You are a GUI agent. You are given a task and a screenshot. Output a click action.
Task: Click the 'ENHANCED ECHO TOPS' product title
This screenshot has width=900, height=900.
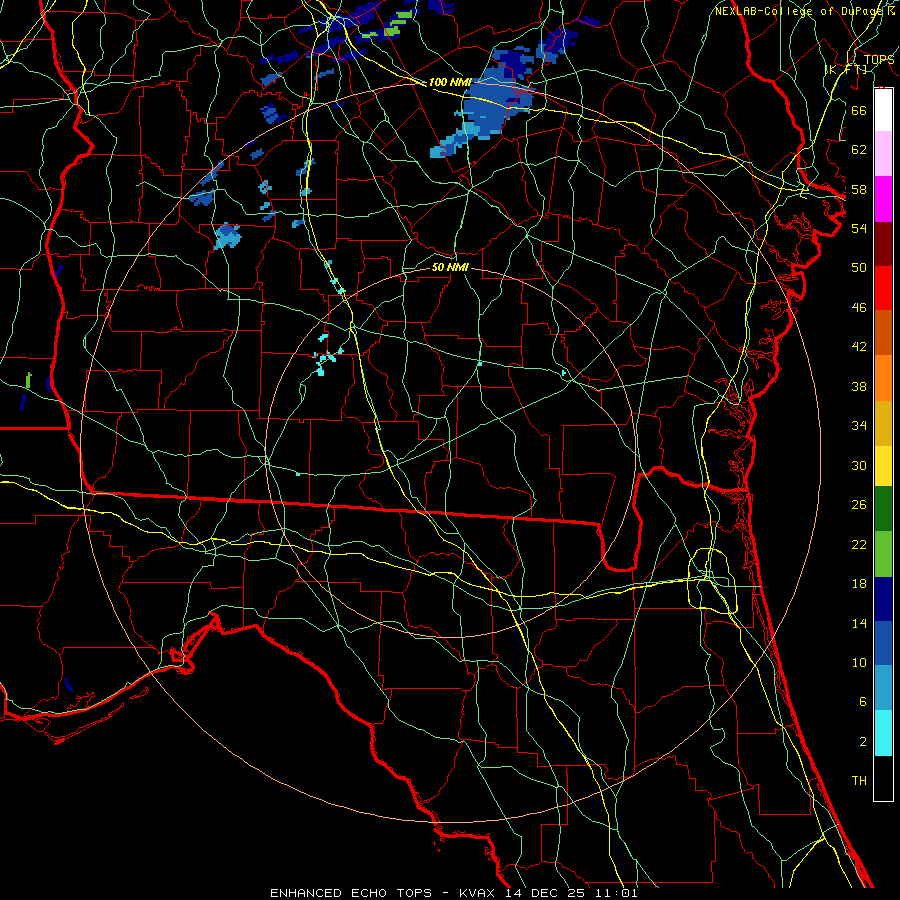click(x=351, y=893)
